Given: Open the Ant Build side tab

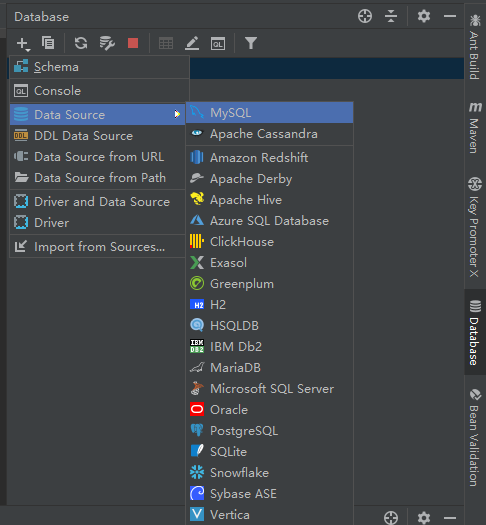Looking at the screenshot, I should [475, 46].
